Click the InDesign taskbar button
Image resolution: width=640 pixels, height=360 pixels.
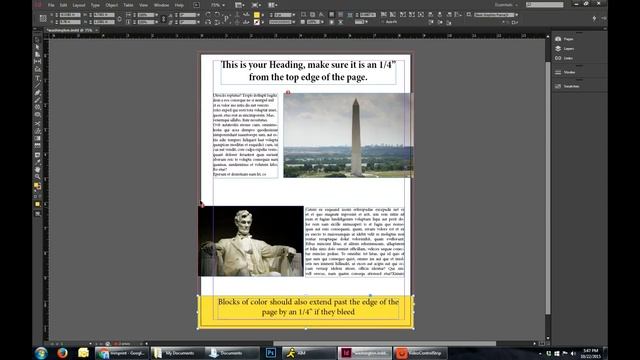coord(364,353)
